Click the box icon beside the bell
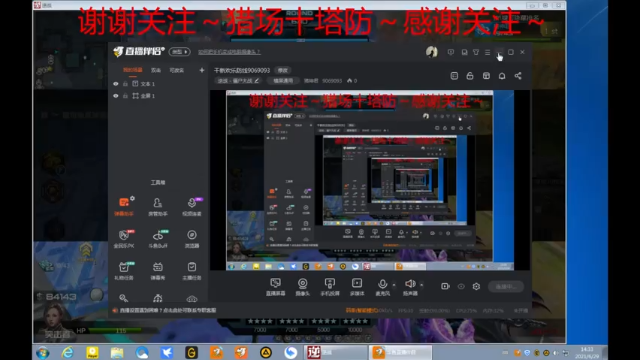Screen dimensions: 640x360 (x=486, y=76)
